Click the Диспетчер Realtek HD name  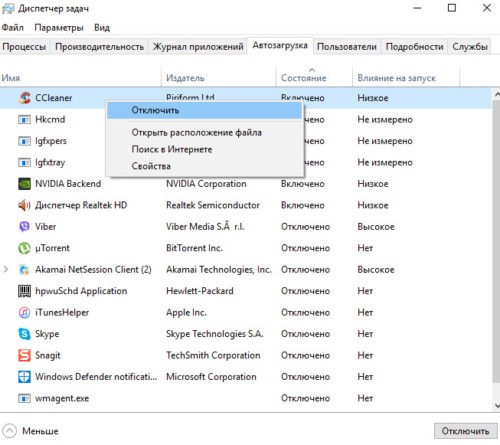pos(81,205)
